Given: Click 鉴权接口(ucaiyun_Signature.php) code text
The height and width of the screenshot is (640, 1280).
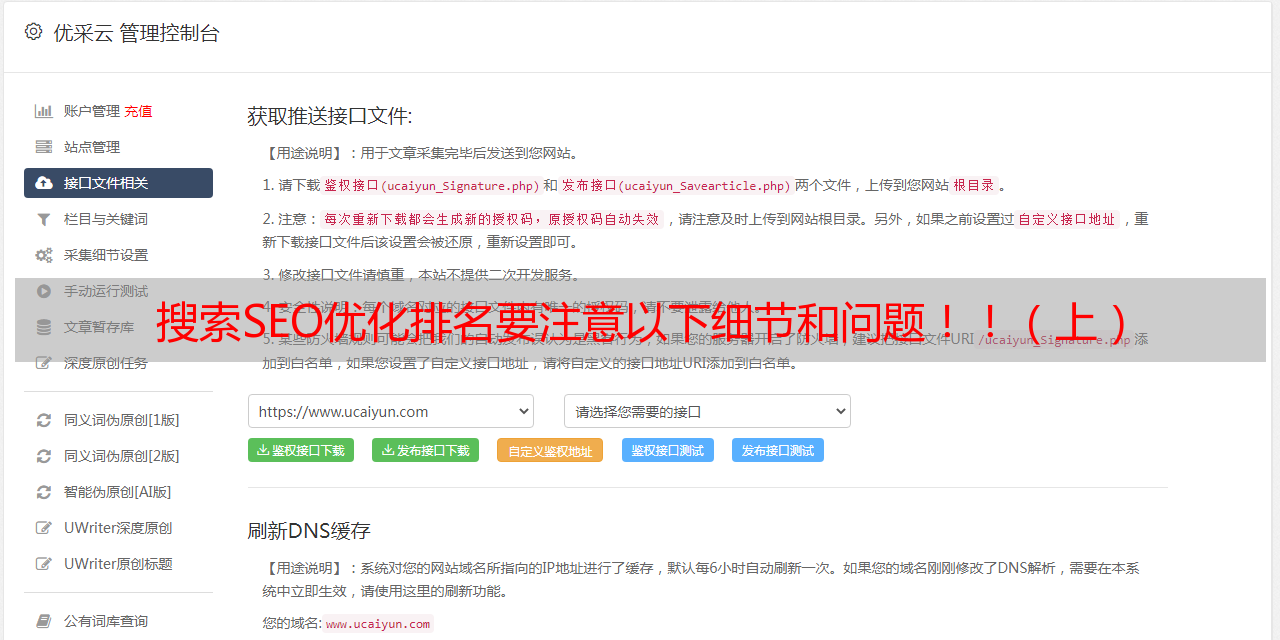Looking at the screenshot, I should click(432, 185).
